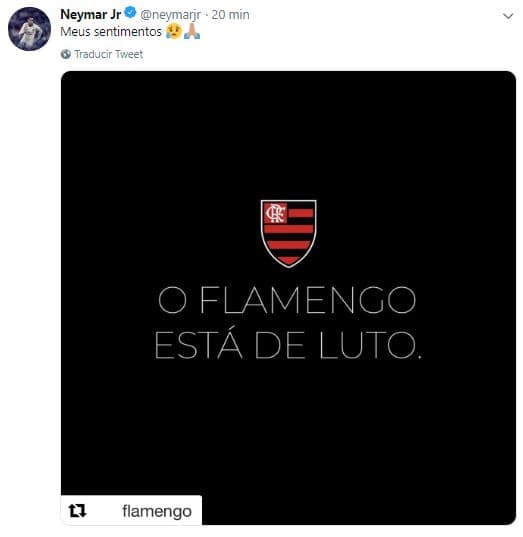Screen dimensions: 523x537
Task: Open Neymar Jr's profile avatar
Action: point(29,29)
